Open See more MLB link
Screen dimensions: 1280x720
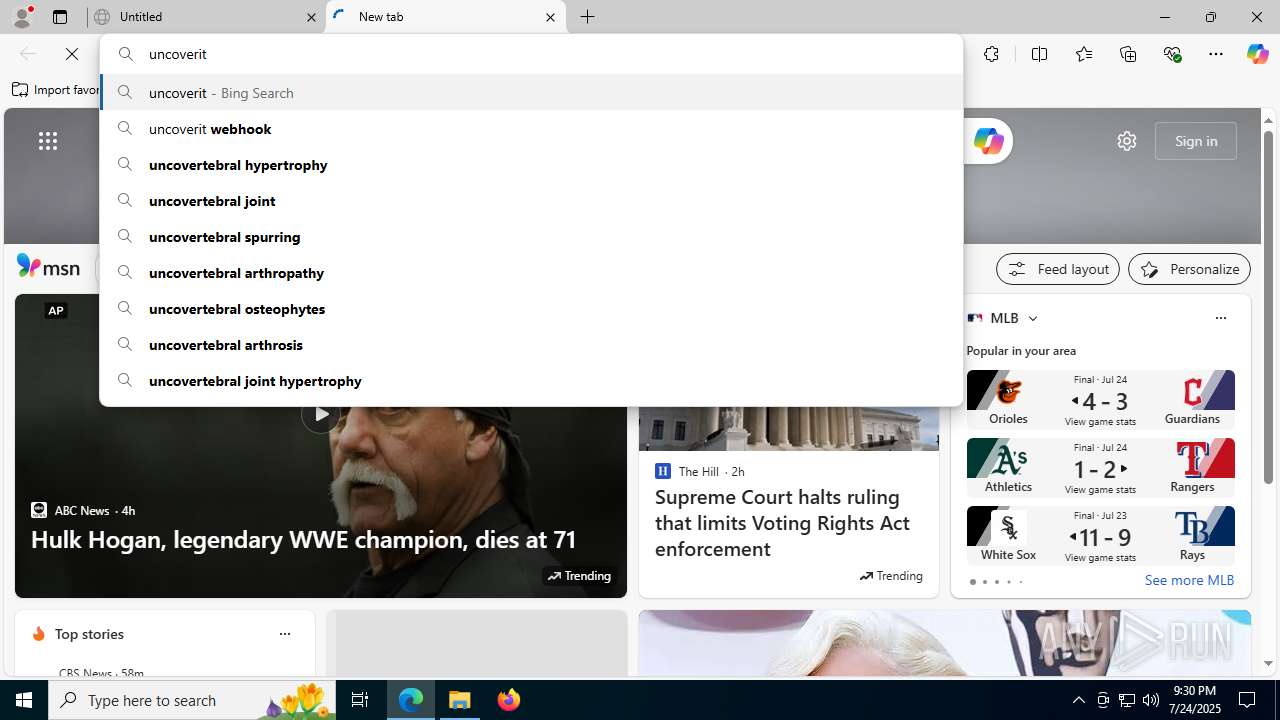click(x=1189, y=580)
